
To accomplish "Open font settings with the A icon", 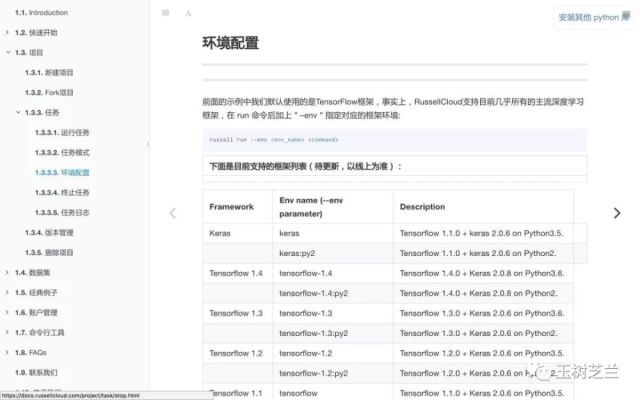I will (x=188, y=14).
